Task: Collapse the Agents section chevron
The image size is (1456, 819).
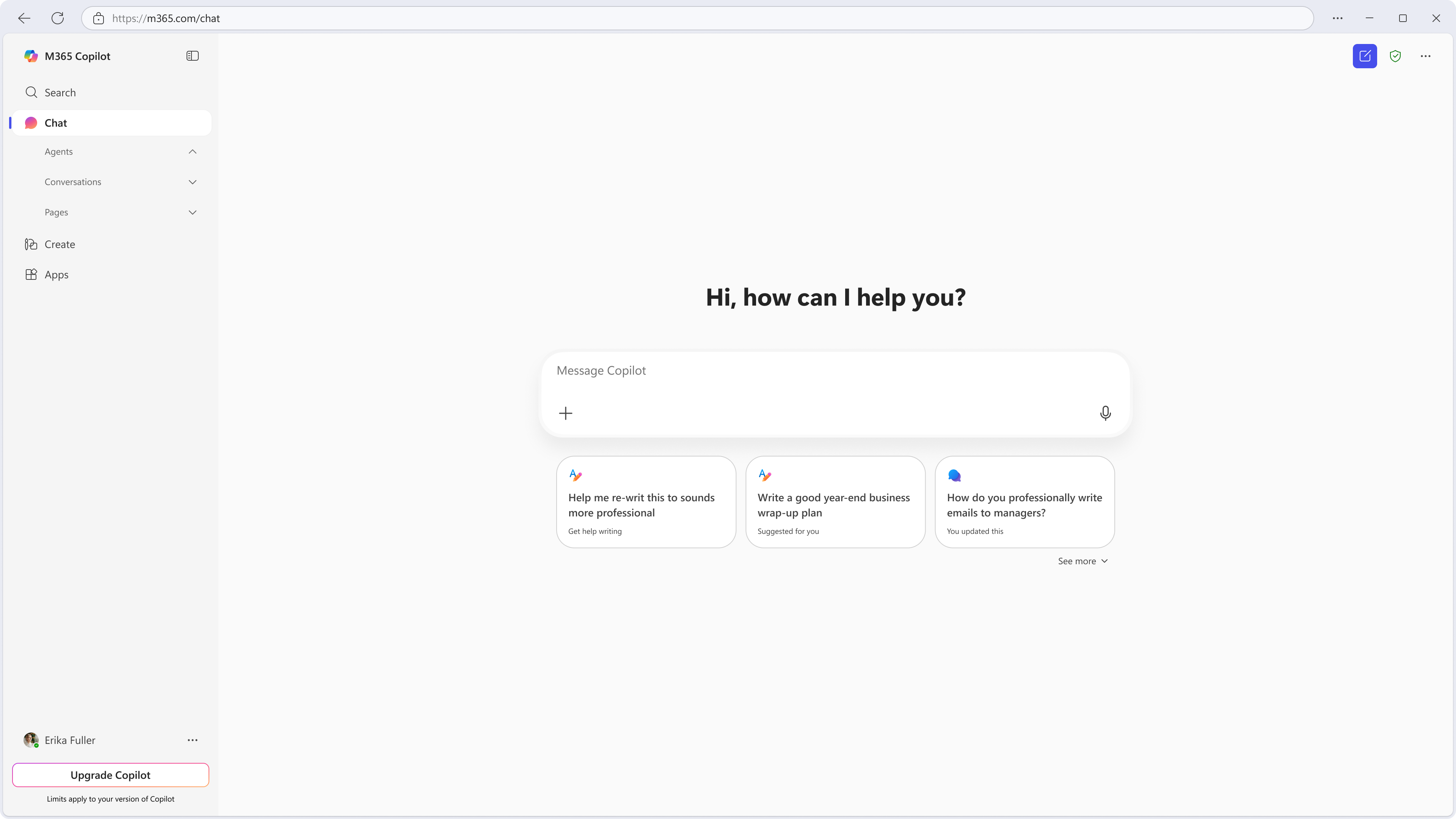Action: pyautogui.click(x=192, y=152)
